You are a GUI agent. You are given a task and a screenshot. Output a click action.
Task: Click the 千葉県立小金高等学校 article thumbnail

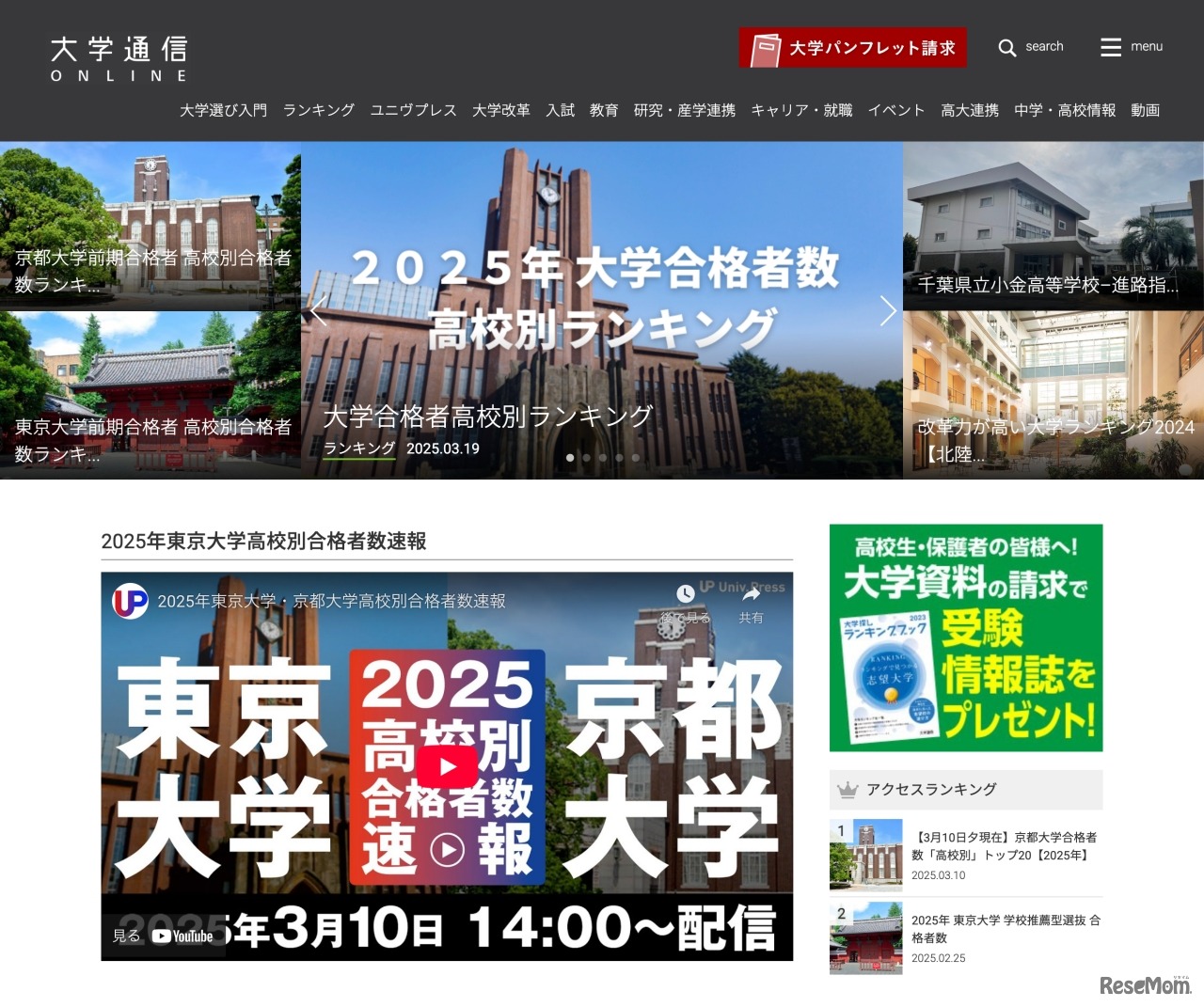pyautogui.click(x=1053, y=226)
